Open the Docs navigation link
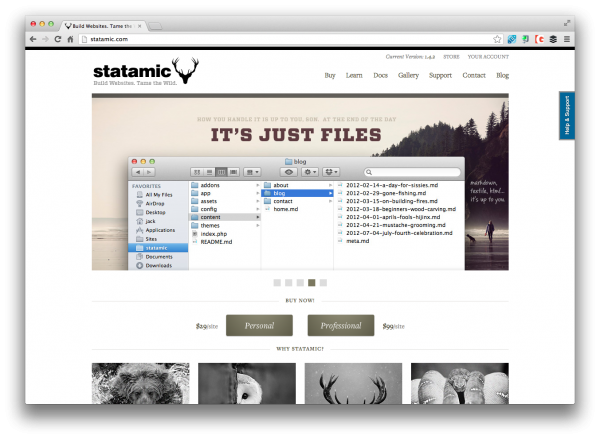600x439 pixels. (x=380, y=75)
